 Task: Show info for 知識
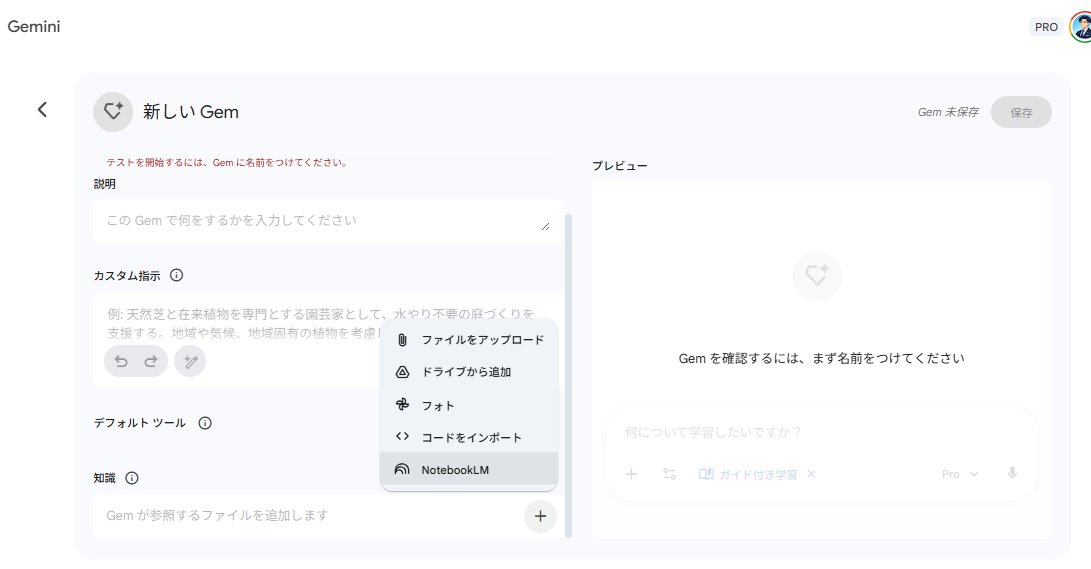[132, 478]
